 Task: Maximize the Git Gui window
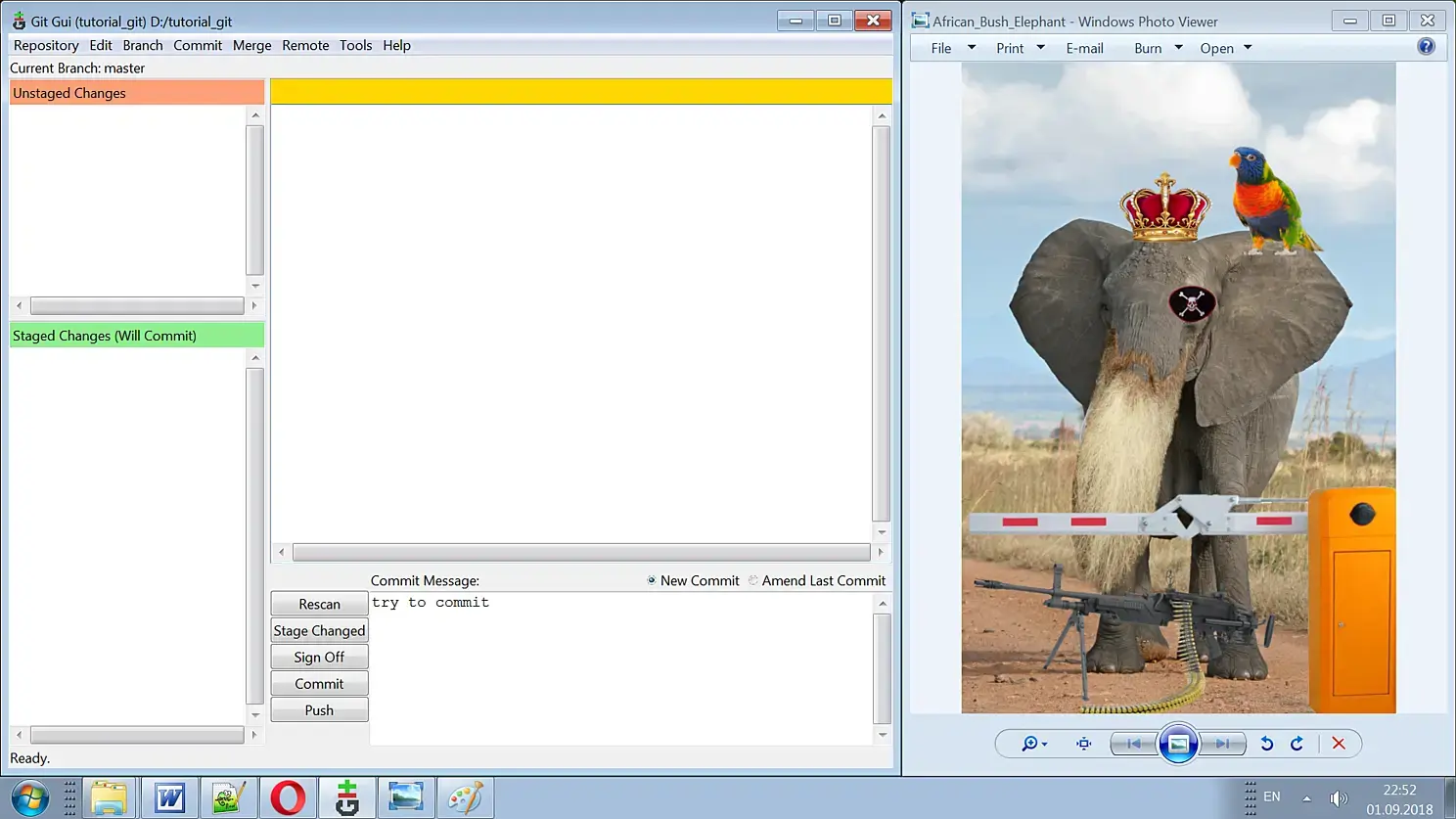click(834, 21)
